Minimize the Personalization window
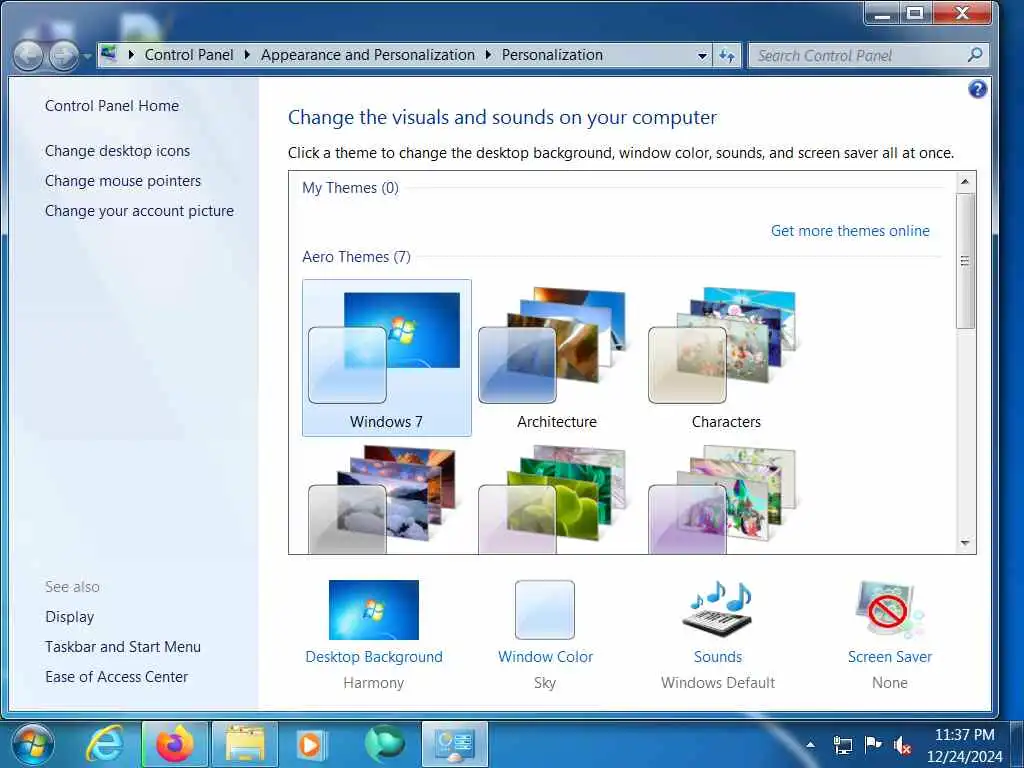Image resolution: width=1024 pixels, height=768 pixels. tap(882, 13)
